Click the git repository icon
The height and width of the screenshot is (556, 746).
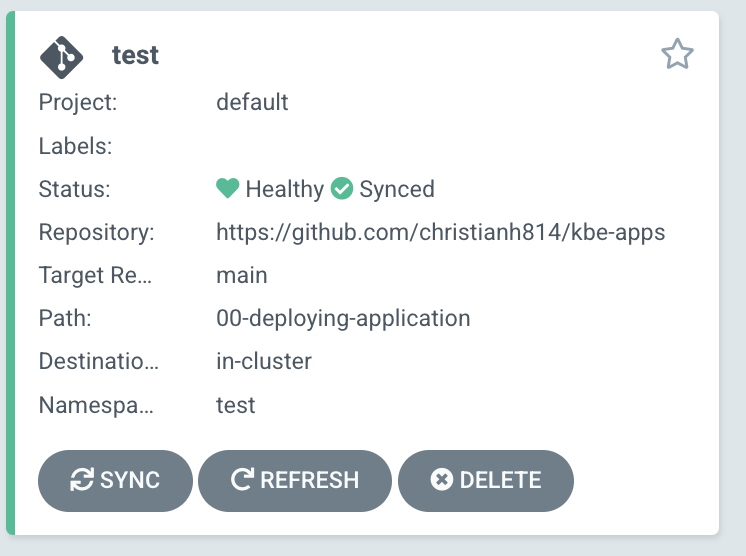click(x=62, y=55)
